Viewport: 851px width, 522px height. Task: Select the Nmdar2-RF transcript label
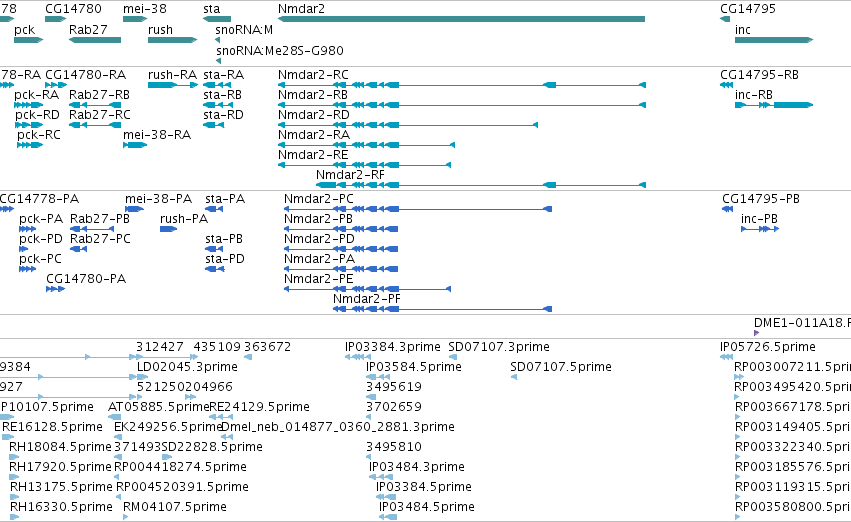point(350,175)
